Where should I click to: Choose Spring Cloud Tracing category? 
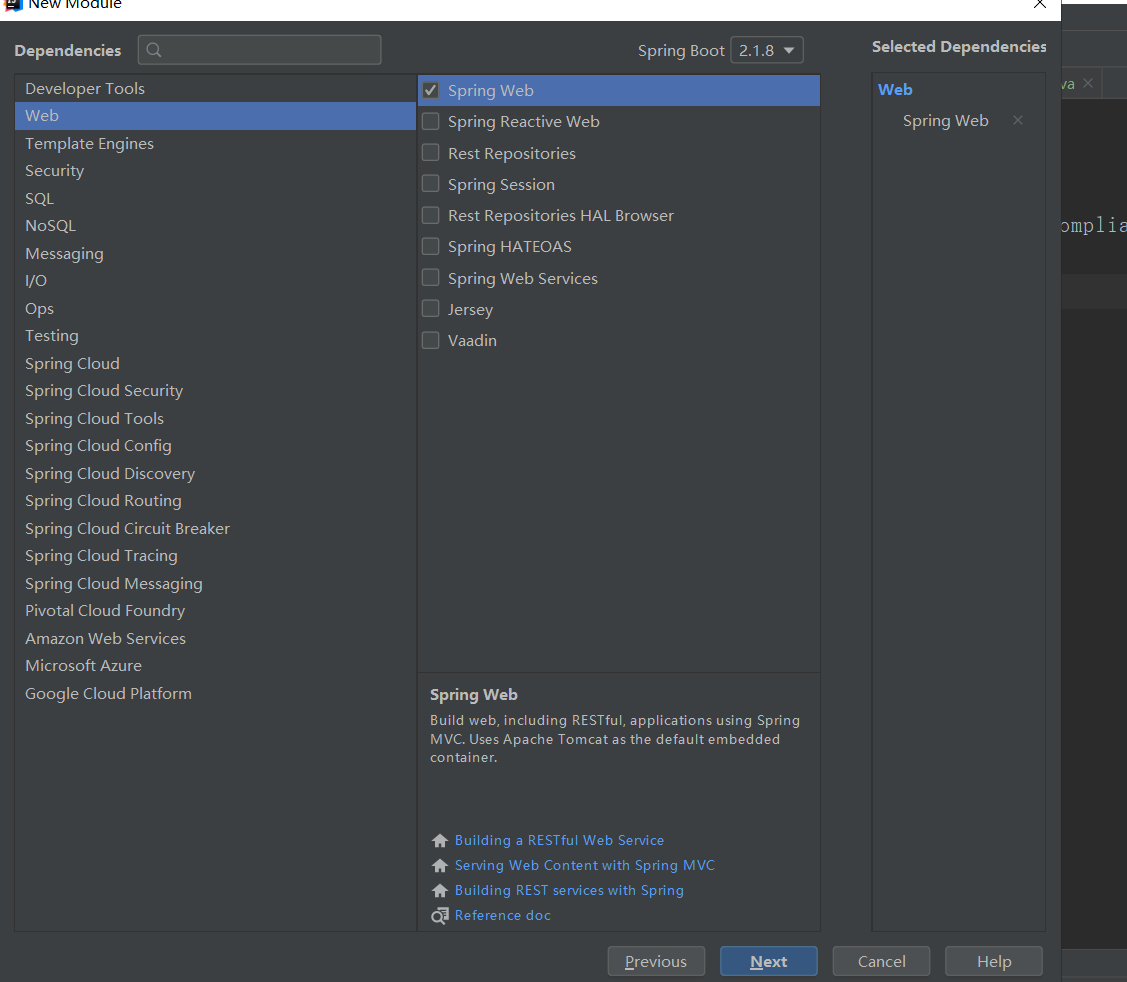pyautogui.click(x=215, y=556)
